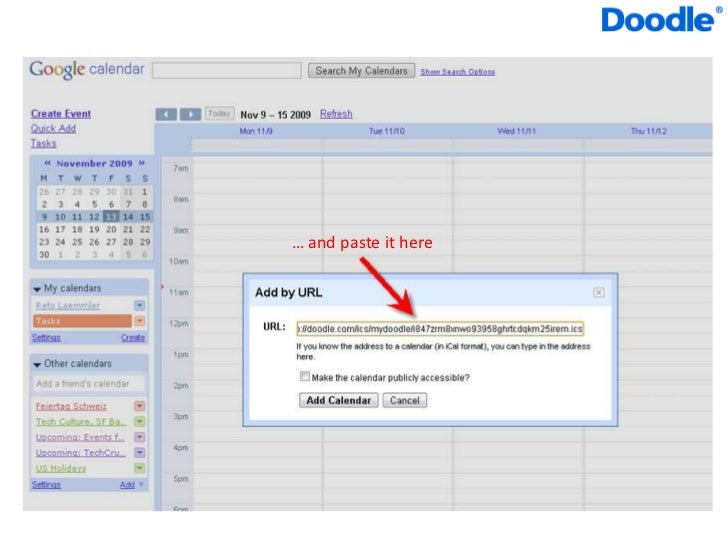Select day 13 in mini calendar

[x=111, y=216]
